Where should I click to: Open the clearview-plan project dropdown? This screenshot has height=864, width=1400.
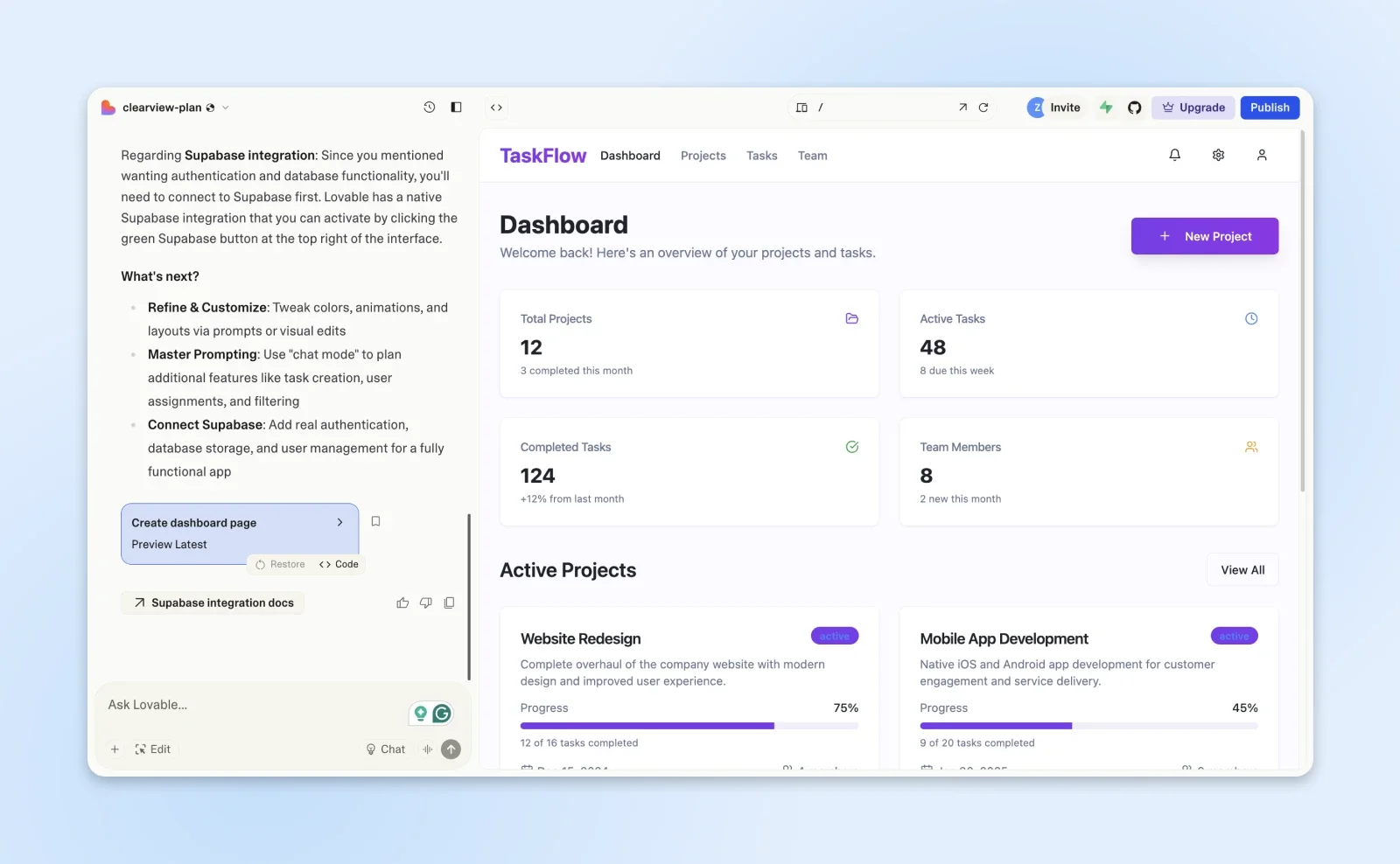click(x=225, y=107)
